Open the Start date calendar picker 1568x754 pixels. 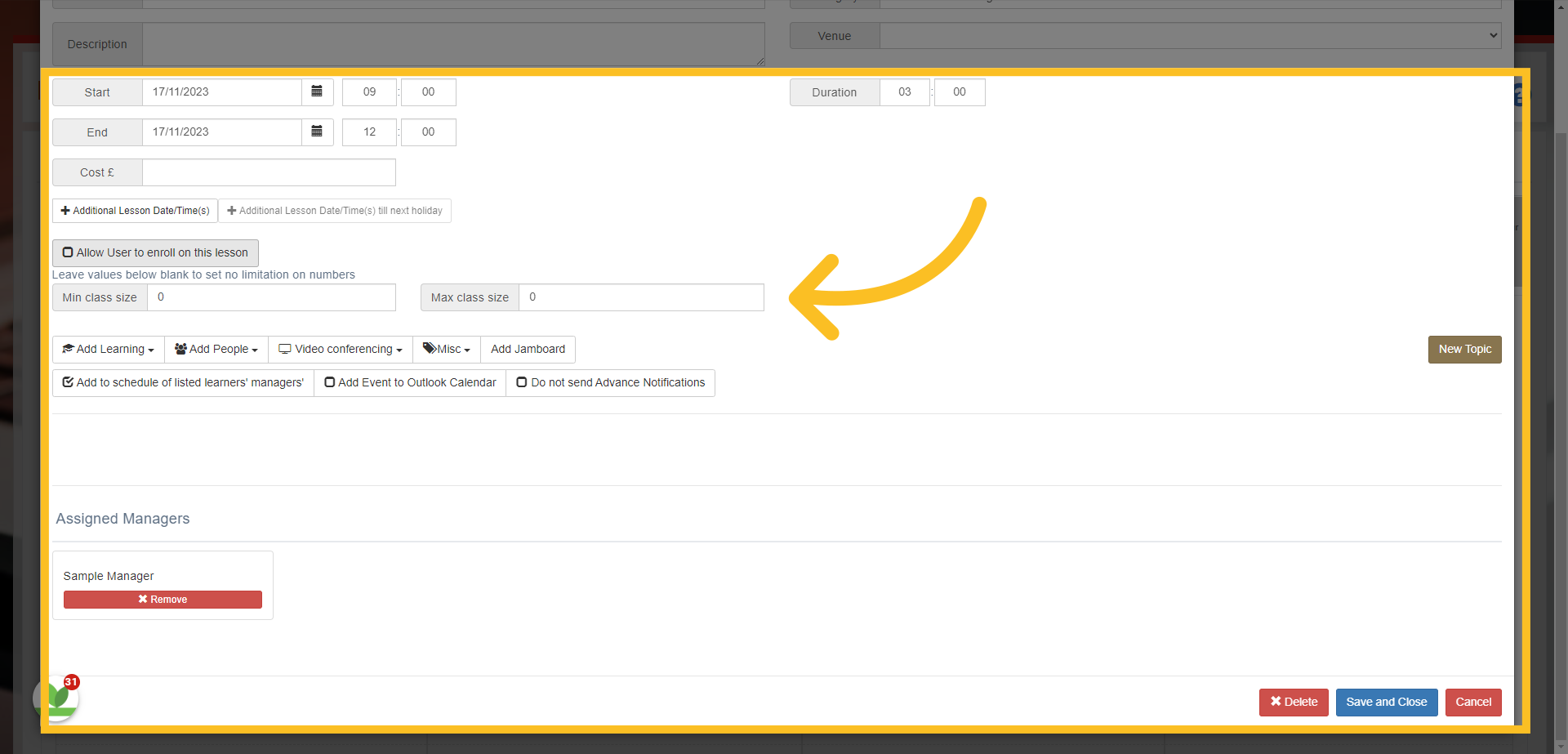(317, 91)
